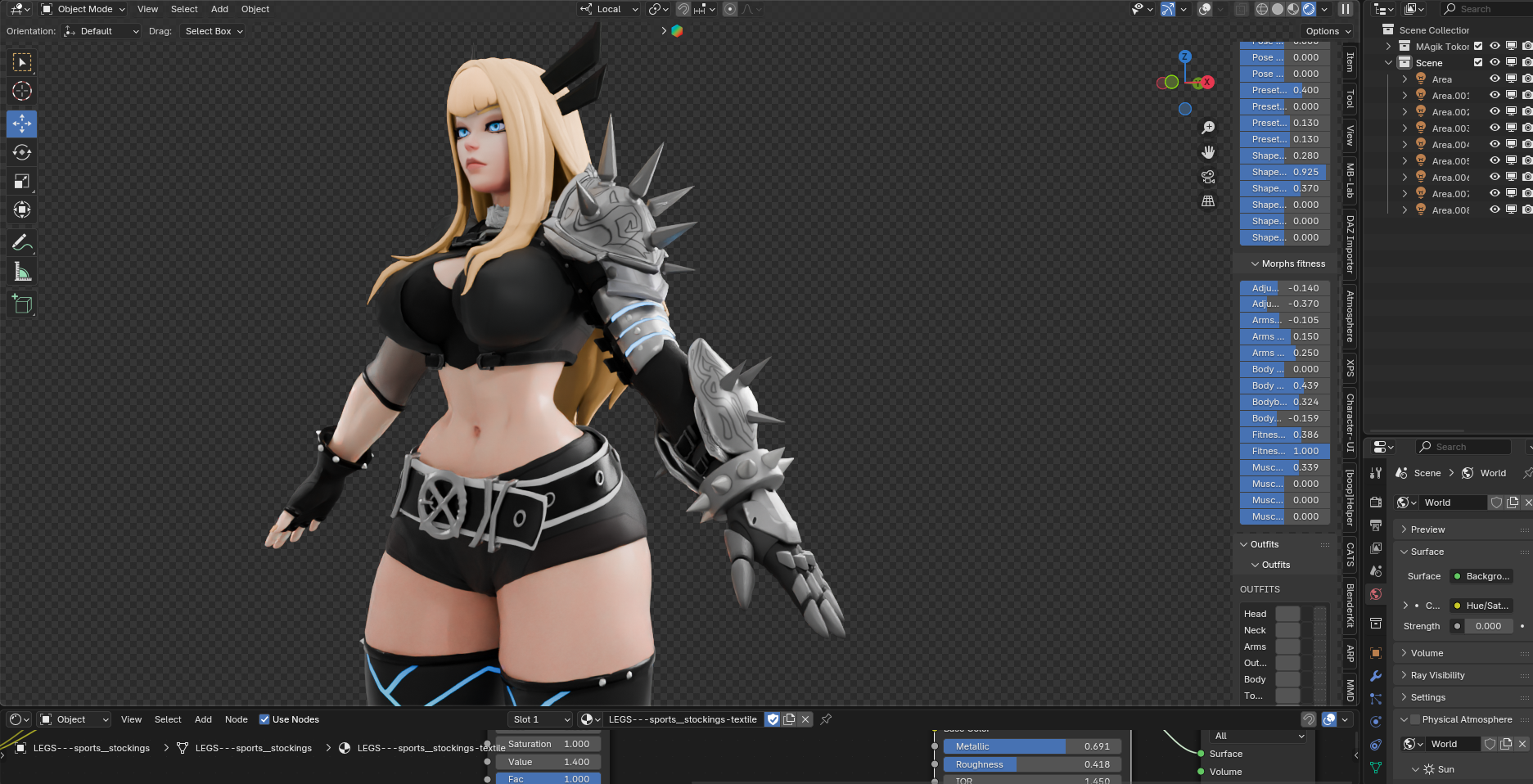Expand the Ray Visibility panel
This screenshot has width=1533, height=784.
(1437, 675)
